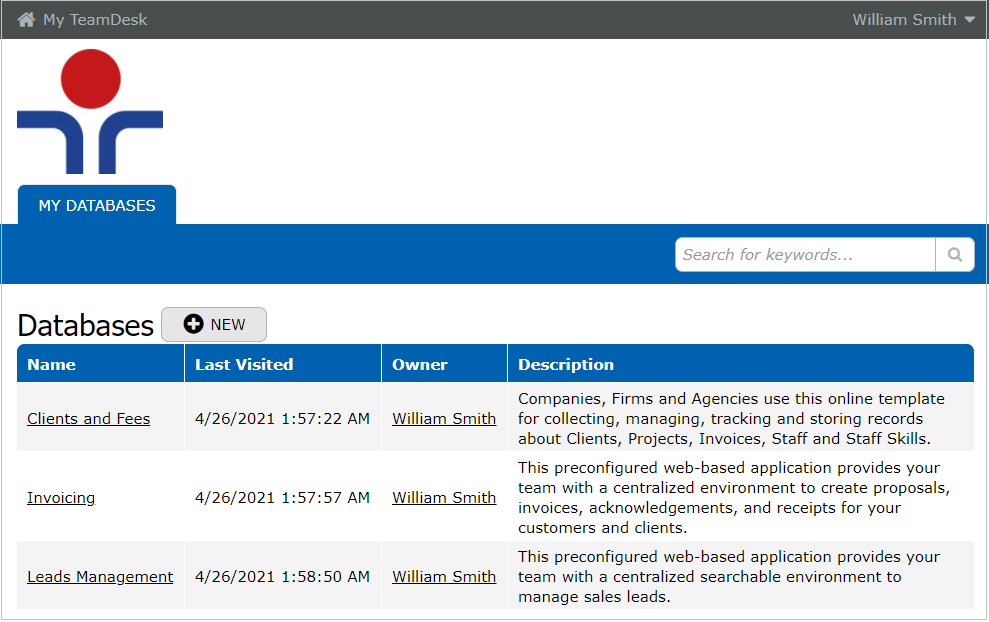
Task: Open the Clients and Fees database
Action: click(88, 419)
